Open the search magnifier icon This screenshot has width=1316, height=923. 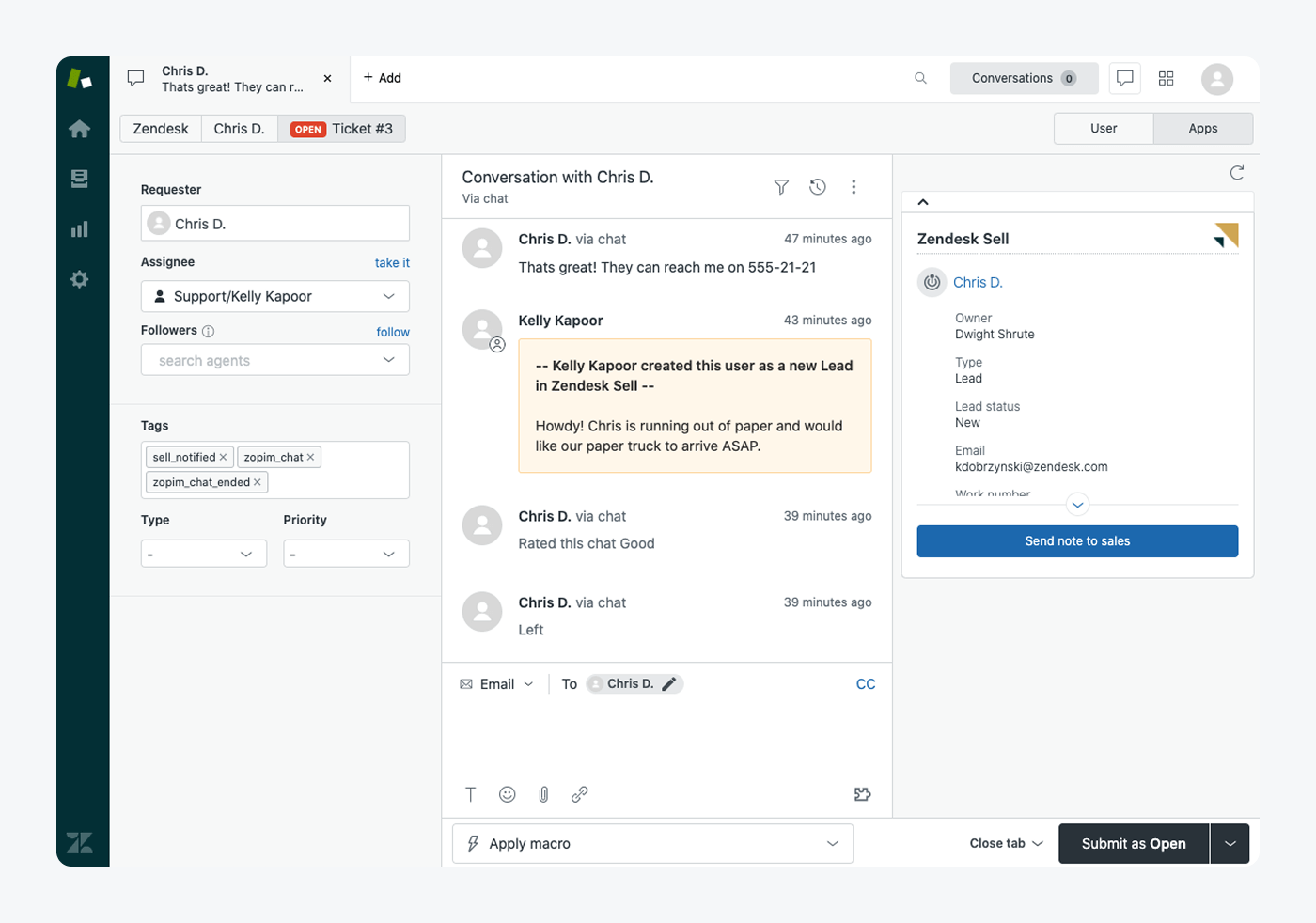pos(921,78)
